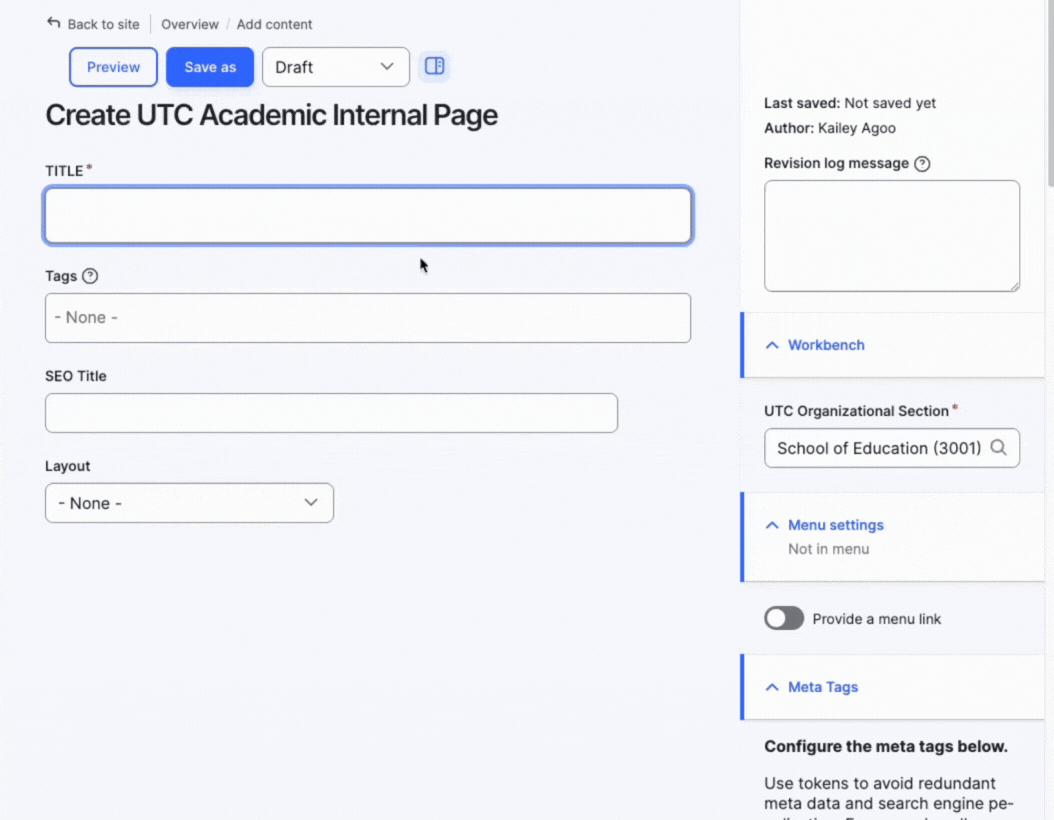
Task: Open the Layout dropdown
Action: [189, 503]
